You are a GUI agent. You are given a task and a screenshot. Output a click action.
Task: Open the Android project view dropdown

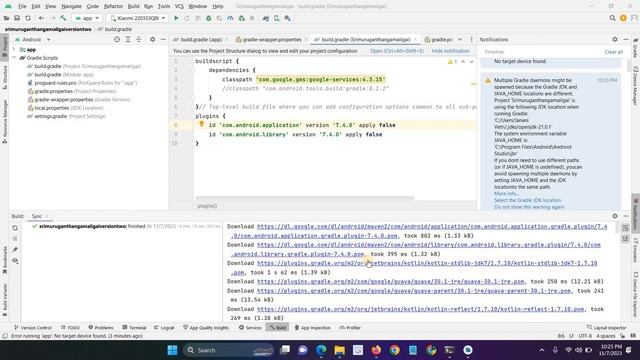click(x=33, y=40)
